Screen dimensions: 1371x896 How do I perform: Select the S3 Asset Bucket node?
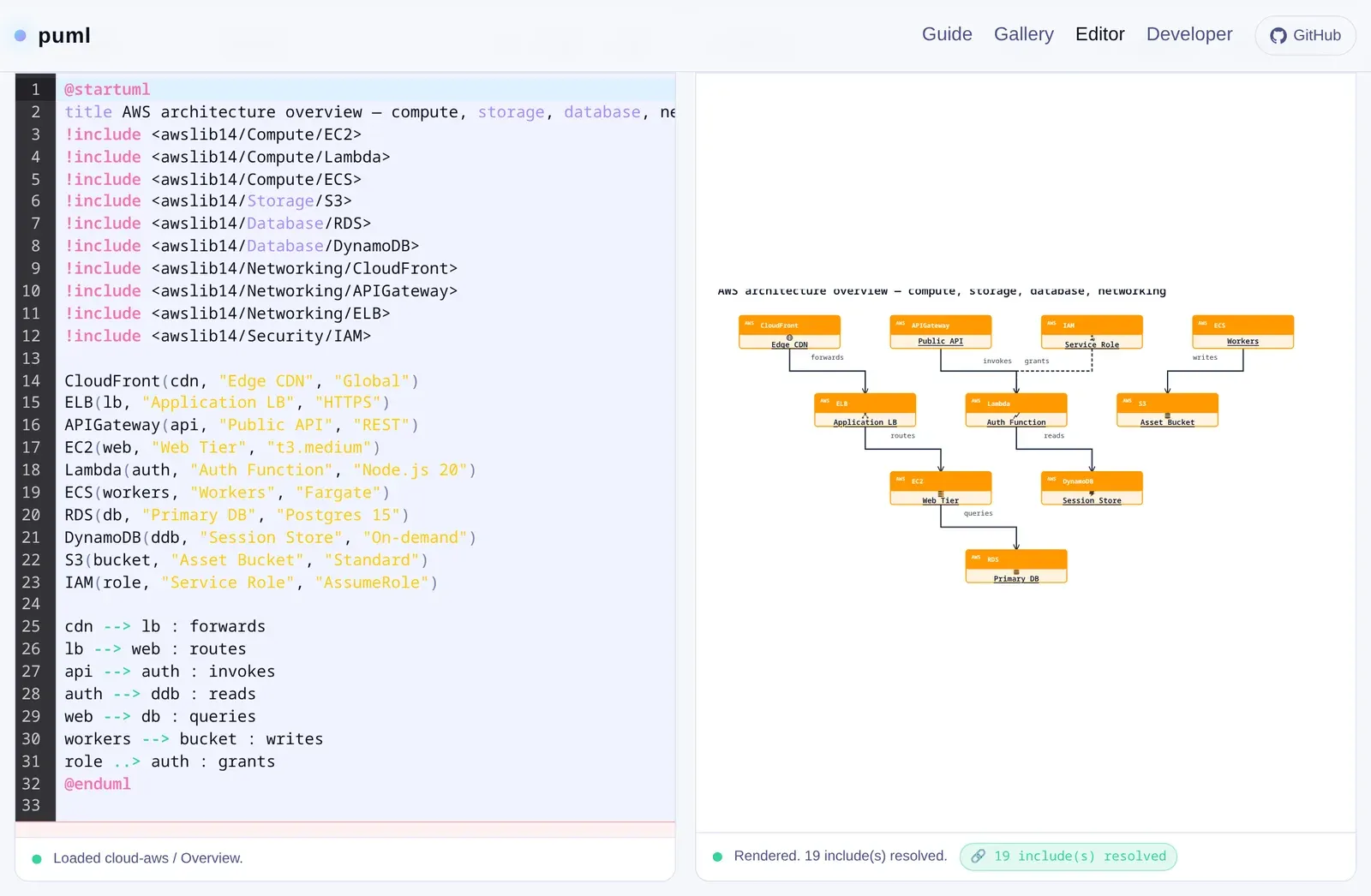(1167, 410)
